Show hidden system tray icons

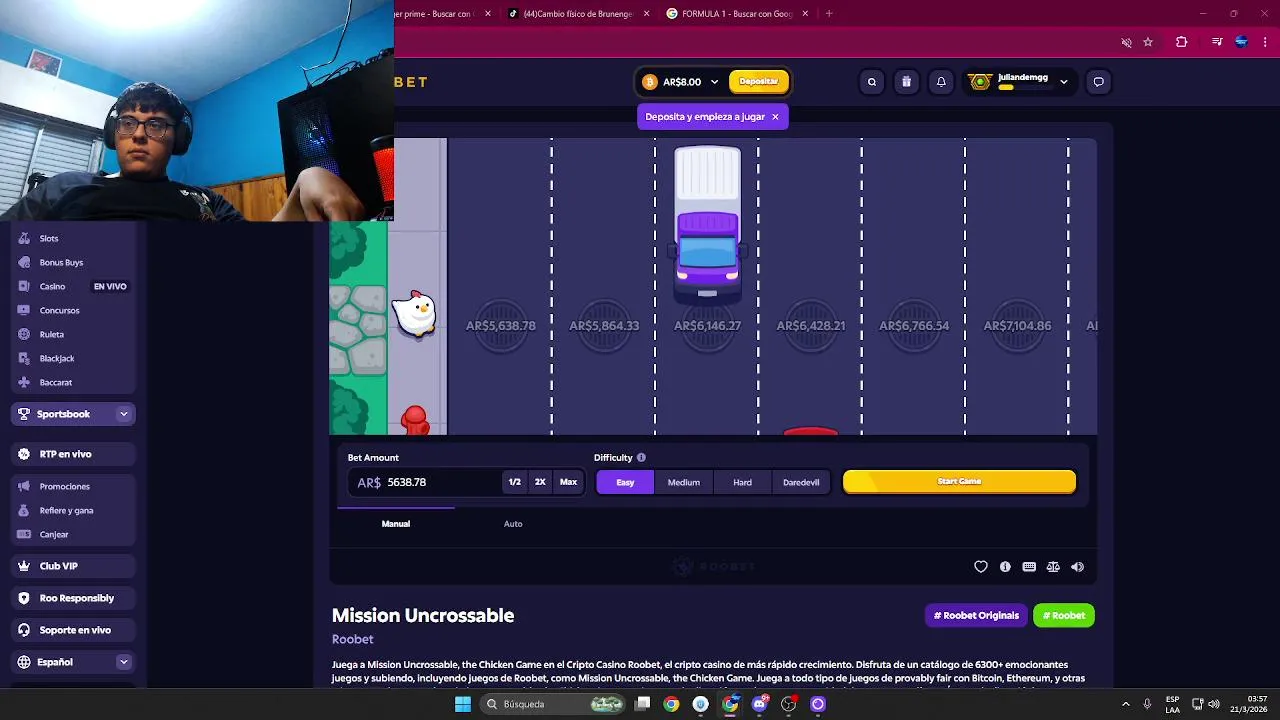1125,704
